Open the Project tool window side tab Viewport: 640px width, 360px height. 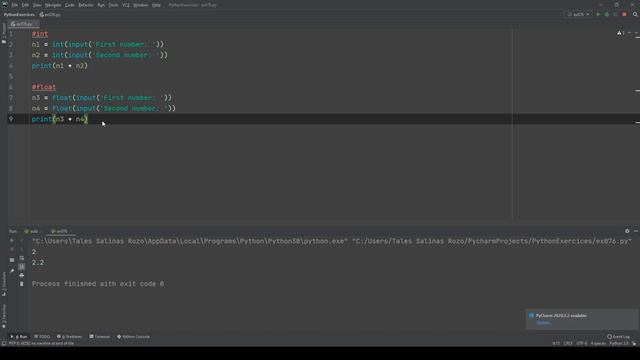click(4, 33)
